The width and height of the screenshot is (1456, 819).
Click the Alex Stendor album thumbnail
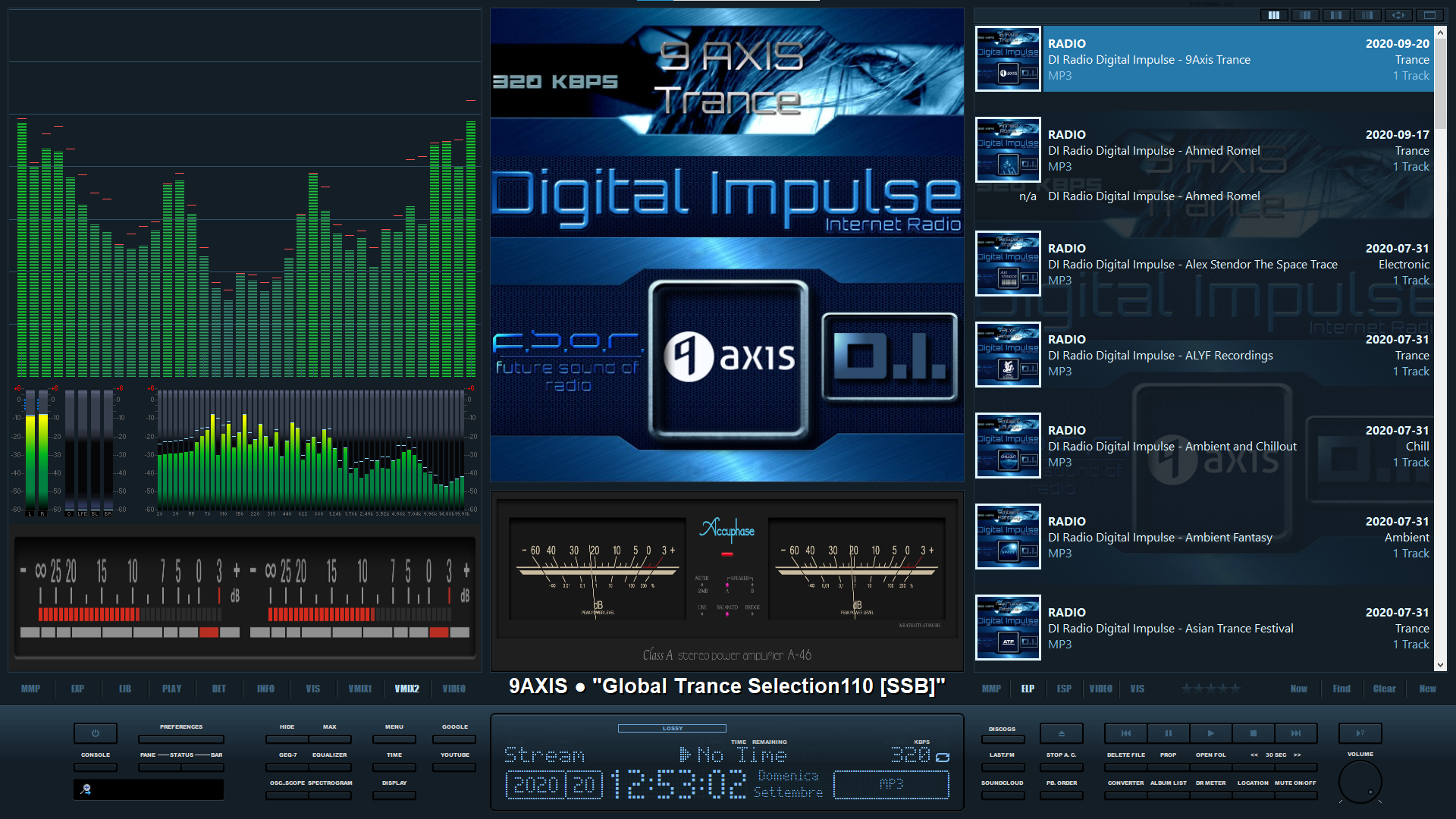1008,264
